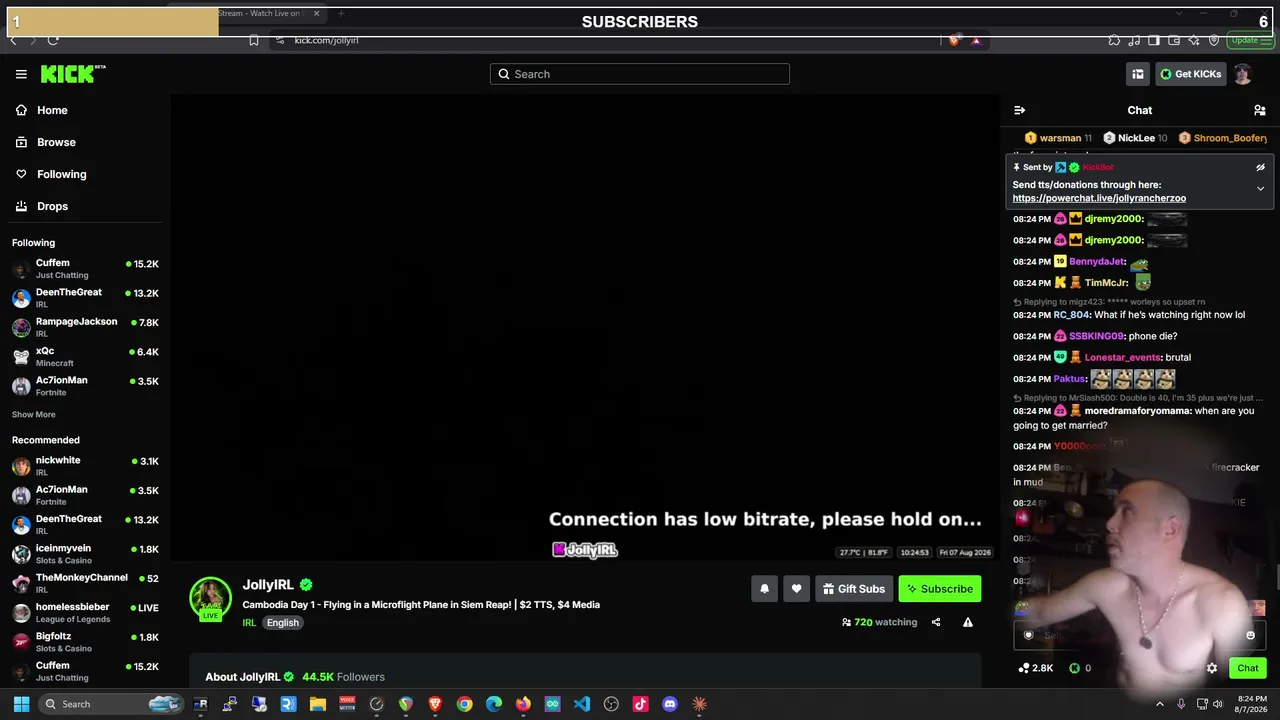Click the moredramaforyomama username
The width and height of the screenshot is (1280, 720).
click(1138, 411)
